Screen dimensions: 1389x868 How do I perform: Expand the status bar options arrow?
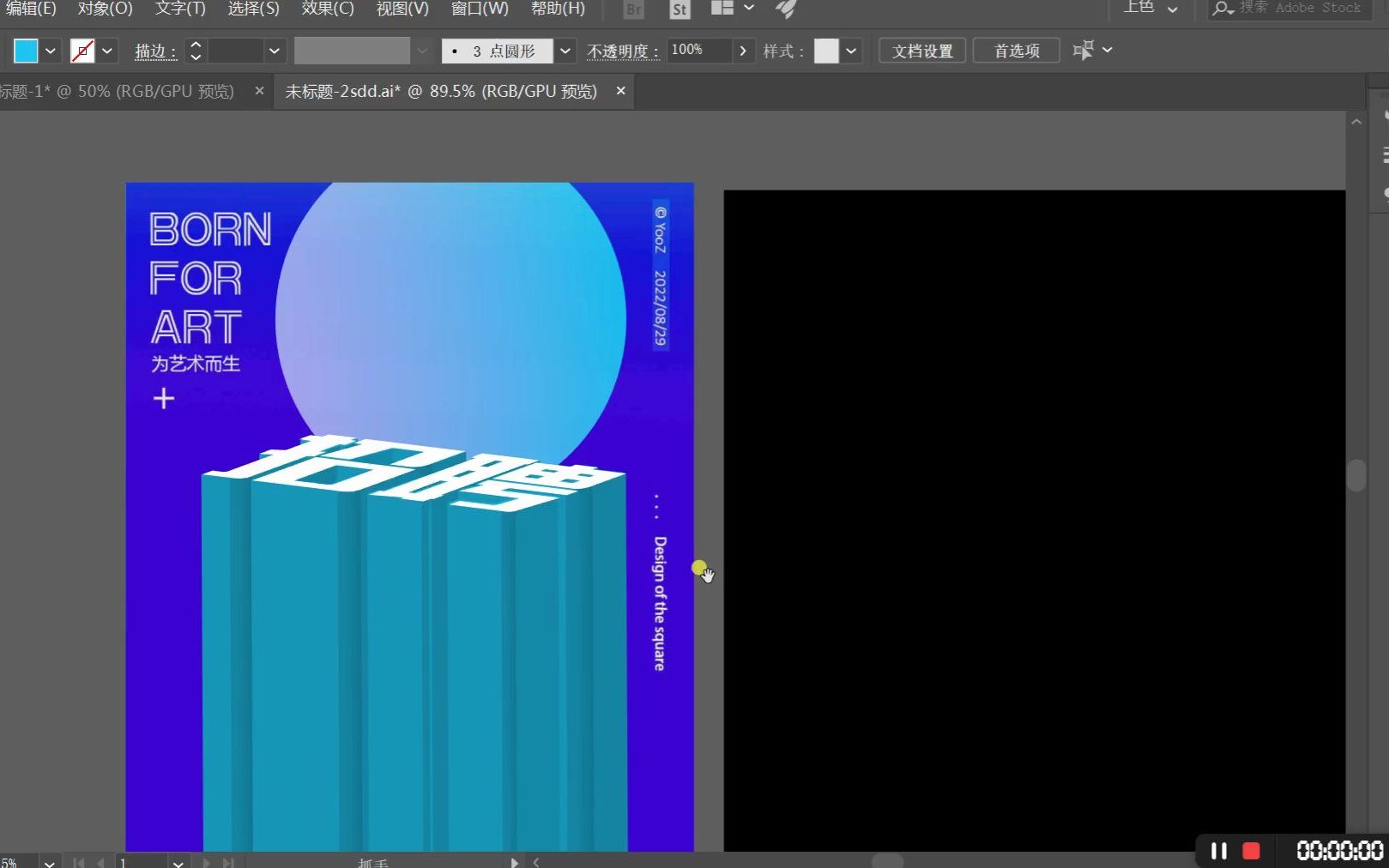coord(514,863)
